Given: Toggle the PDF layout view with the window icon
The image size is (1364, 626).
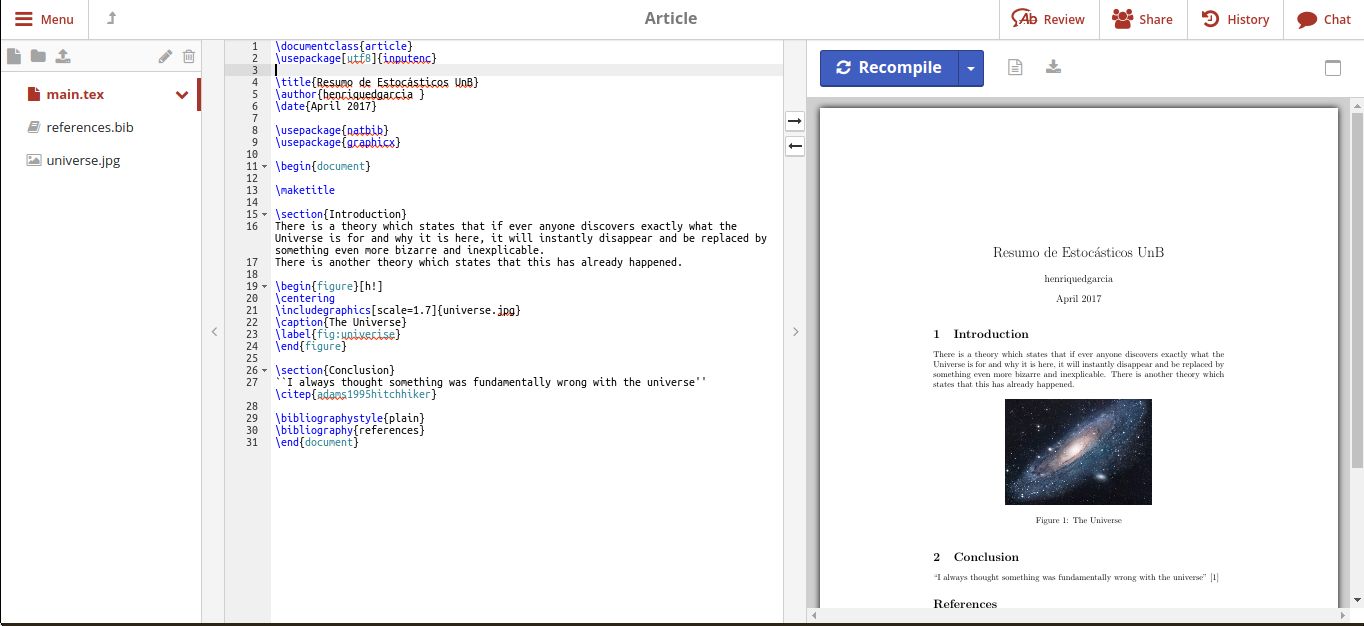Looking at the screenshot, I should tap(1332, 67).
